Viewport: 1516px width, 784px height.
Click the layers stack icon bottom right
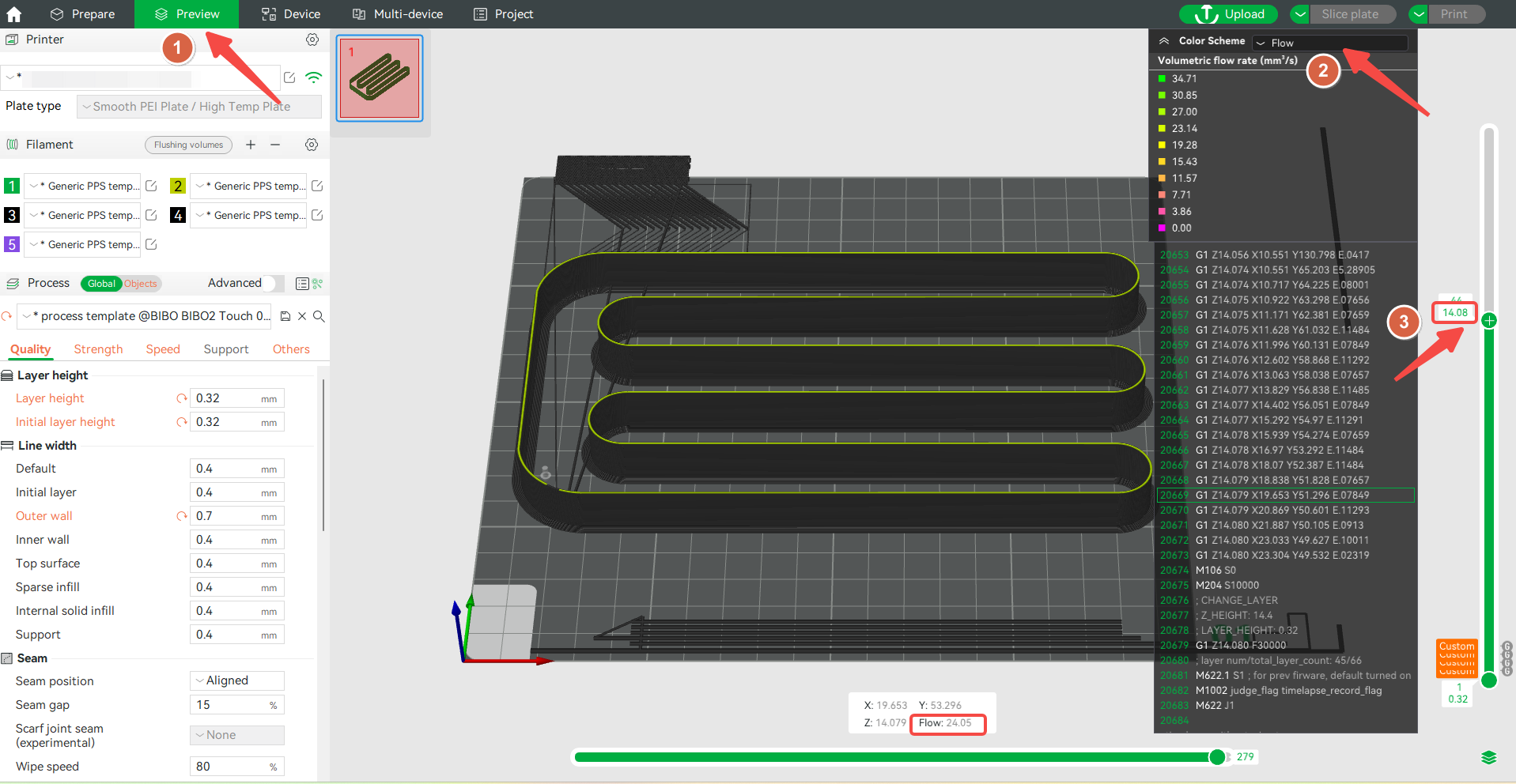1489,758
